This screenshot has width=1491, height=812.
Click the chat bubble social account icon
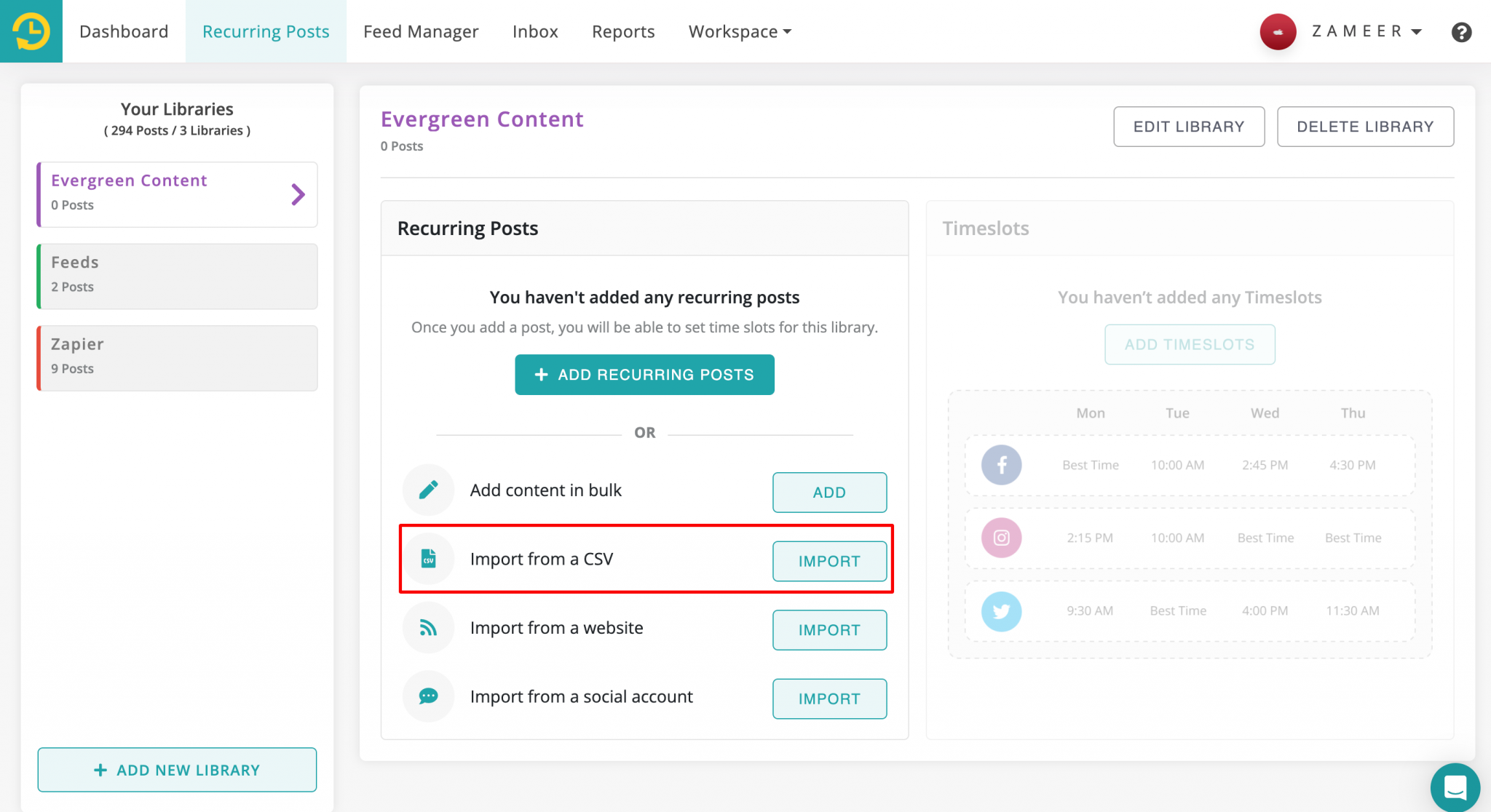tap(428, 696)
